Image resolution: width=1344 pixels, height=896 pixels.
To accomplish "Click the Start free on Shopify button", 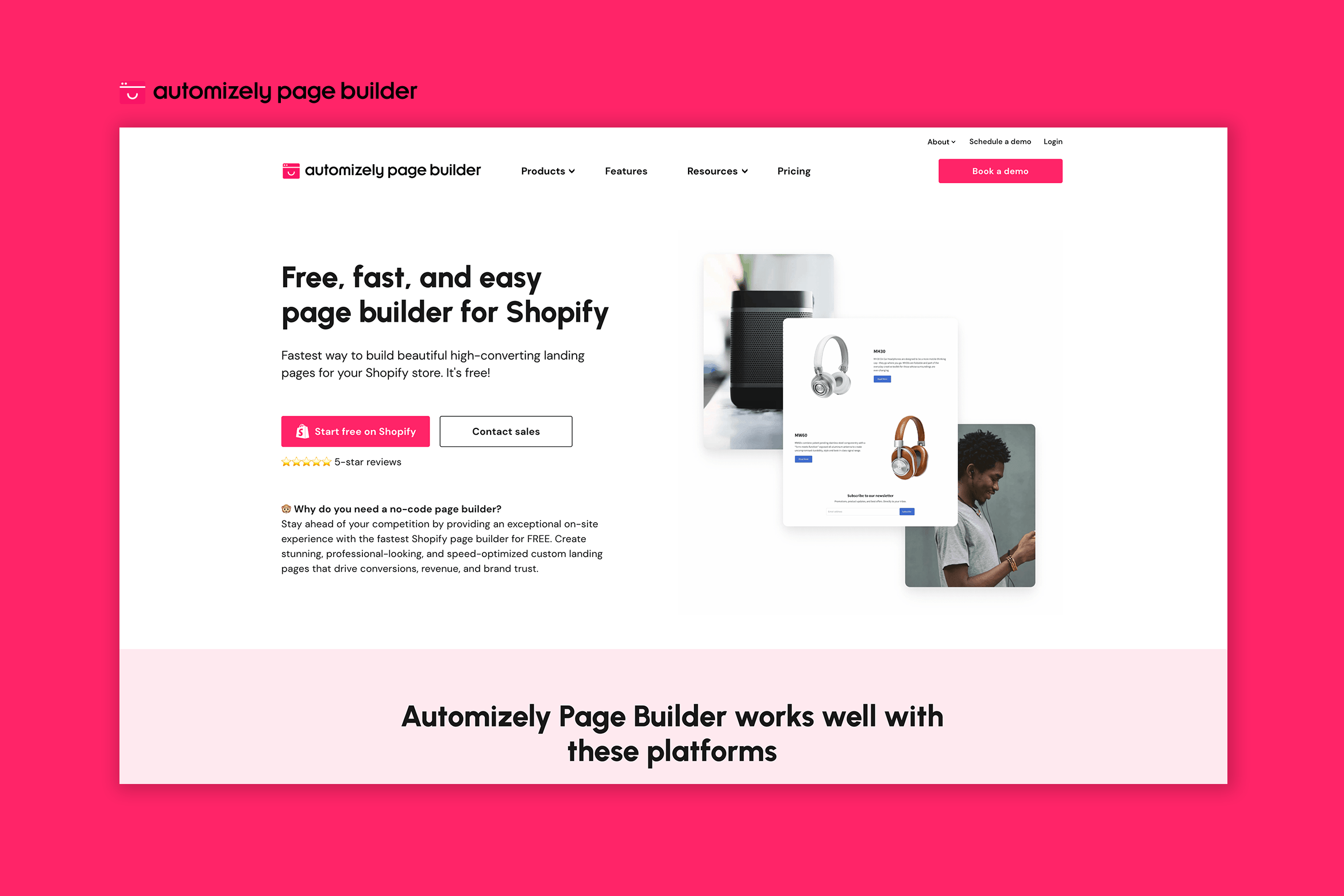I will tap(355, 431).
